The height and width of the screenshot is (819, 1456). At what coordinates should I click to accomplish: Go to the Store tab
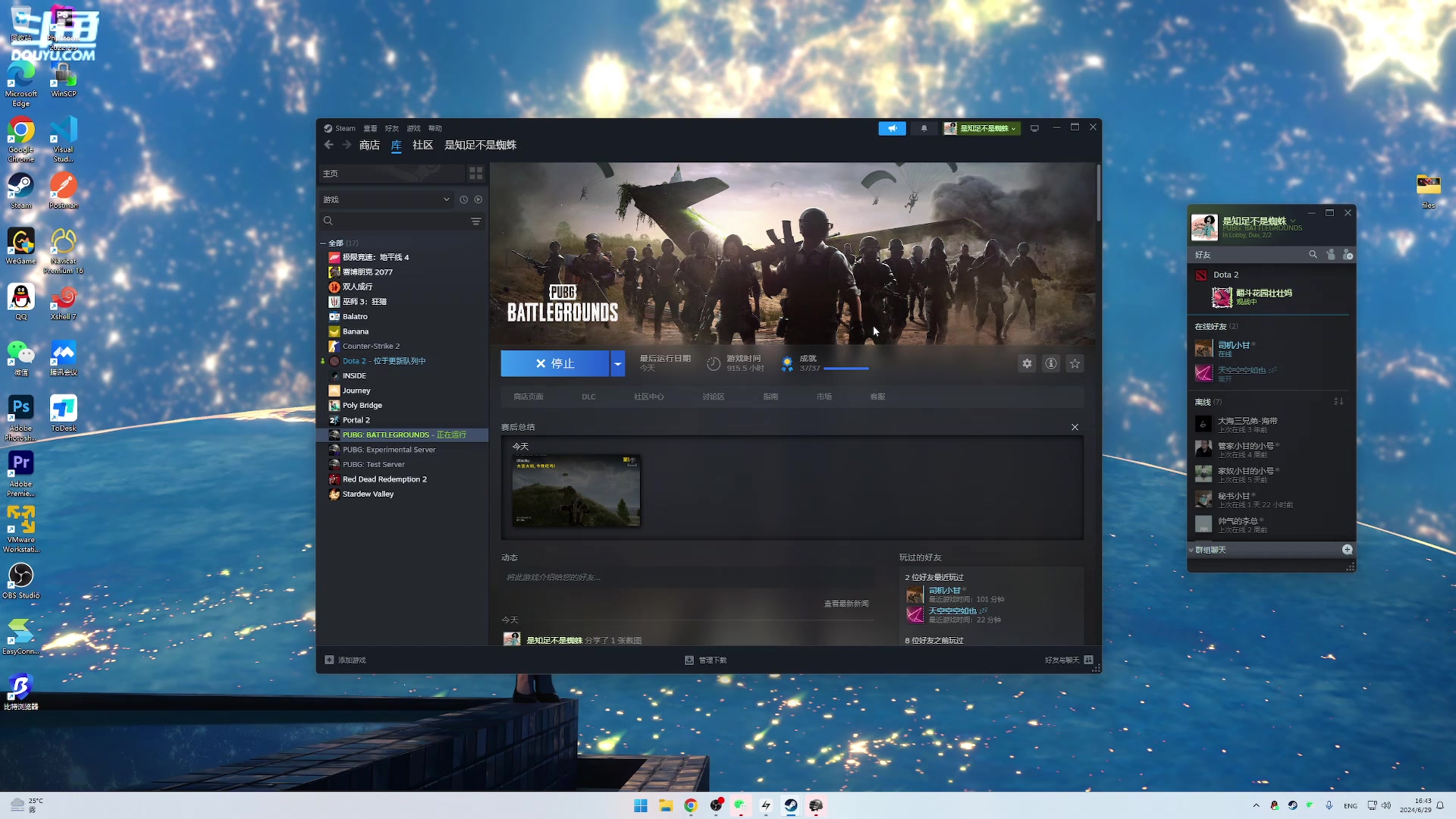[369, 145]
